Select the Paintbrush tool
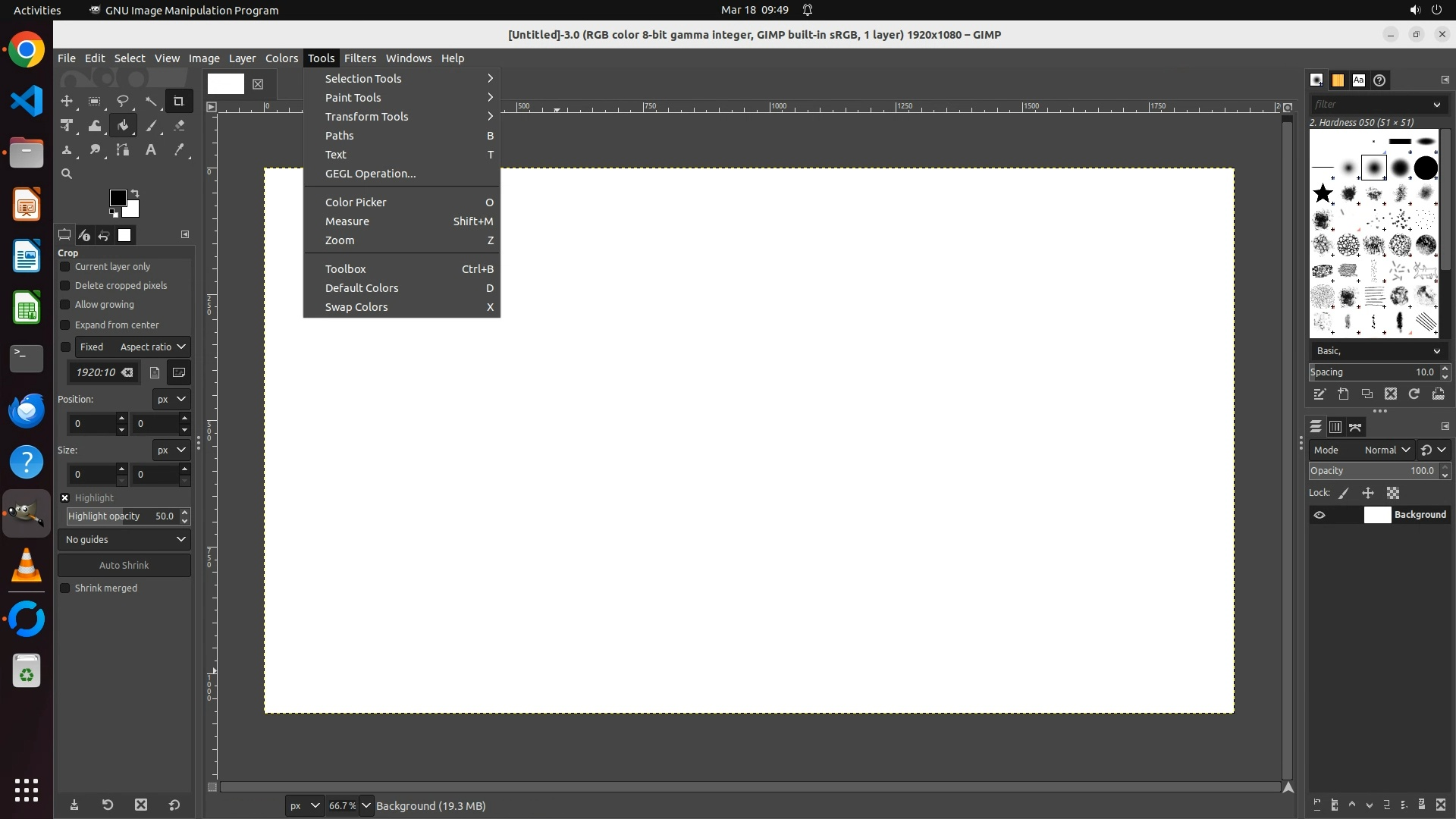The image size is (1456, 819). coord(151,126)
